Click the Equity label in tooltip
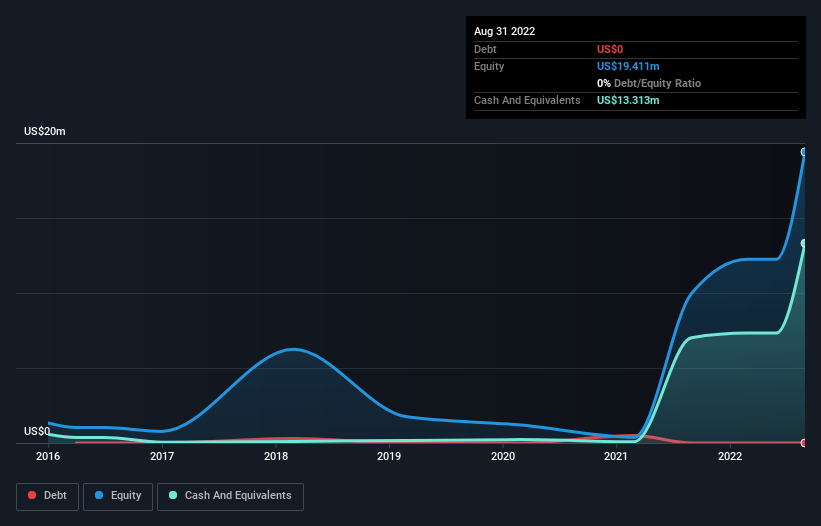 pyautogui.click(x=489, y=66)
